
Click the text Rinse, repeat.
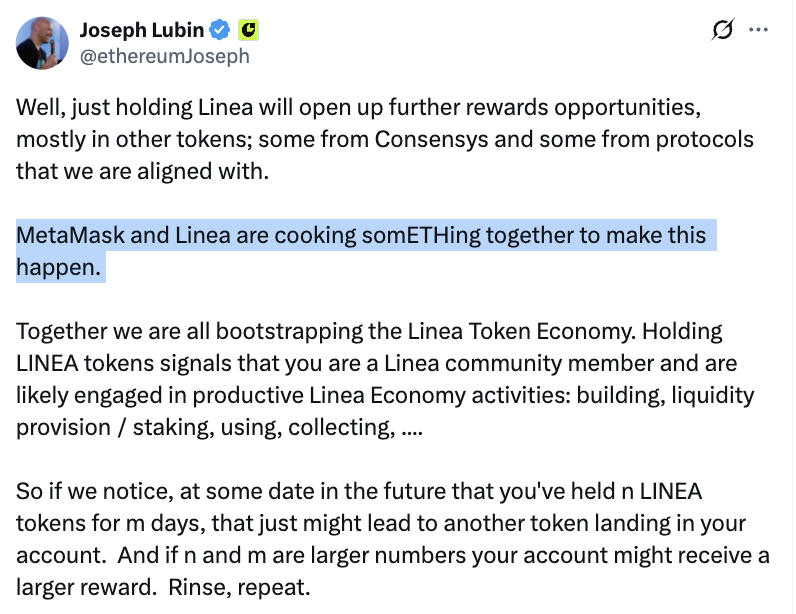tap(239, 588)
